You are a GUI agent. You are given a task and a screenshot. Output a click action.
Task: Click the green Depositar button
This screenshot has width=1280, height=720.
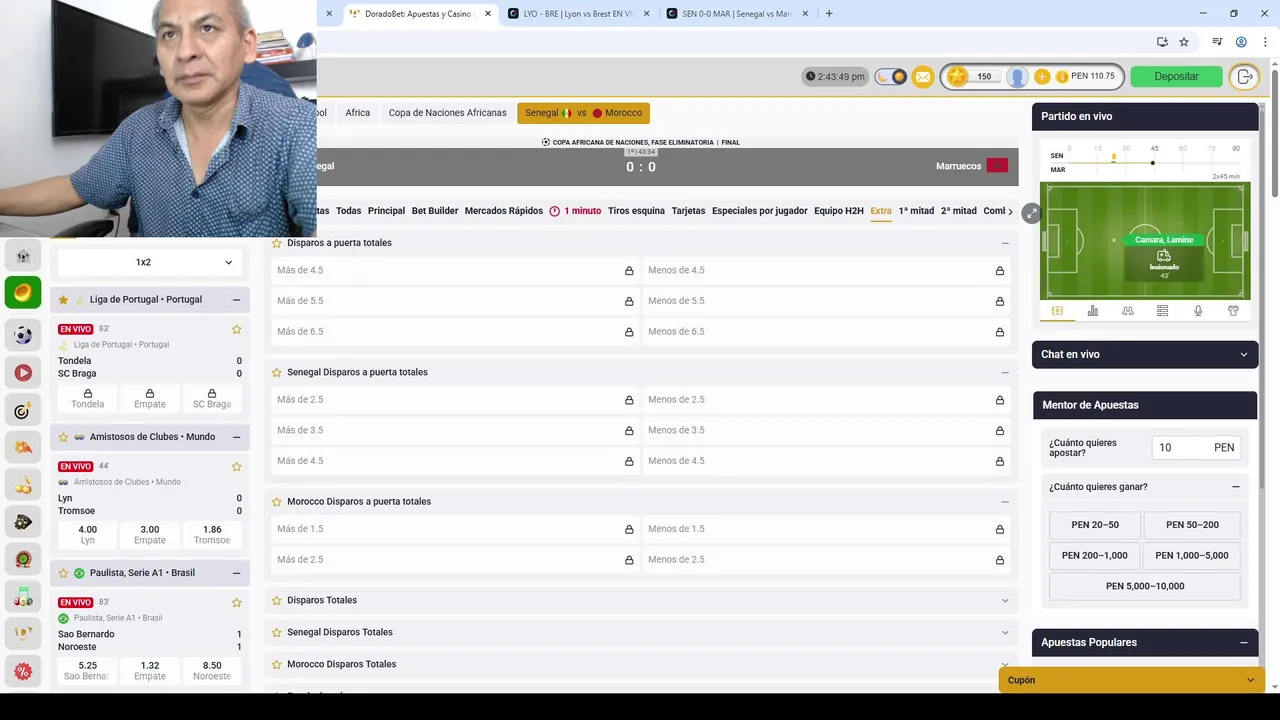[x=1176, y=77]
